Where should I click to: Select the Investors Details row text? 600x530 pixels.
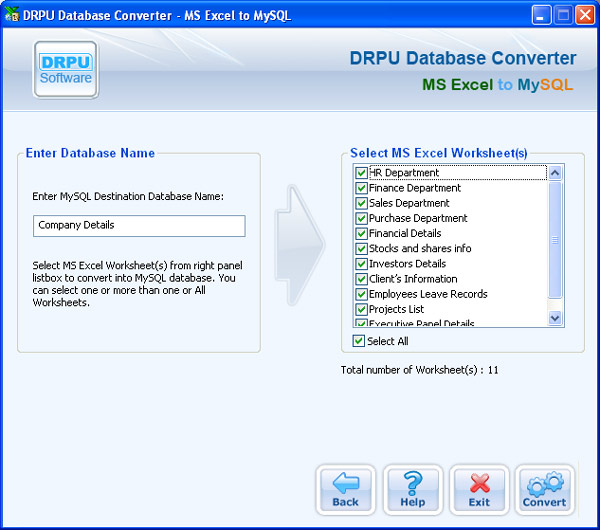tap(407, 264)
